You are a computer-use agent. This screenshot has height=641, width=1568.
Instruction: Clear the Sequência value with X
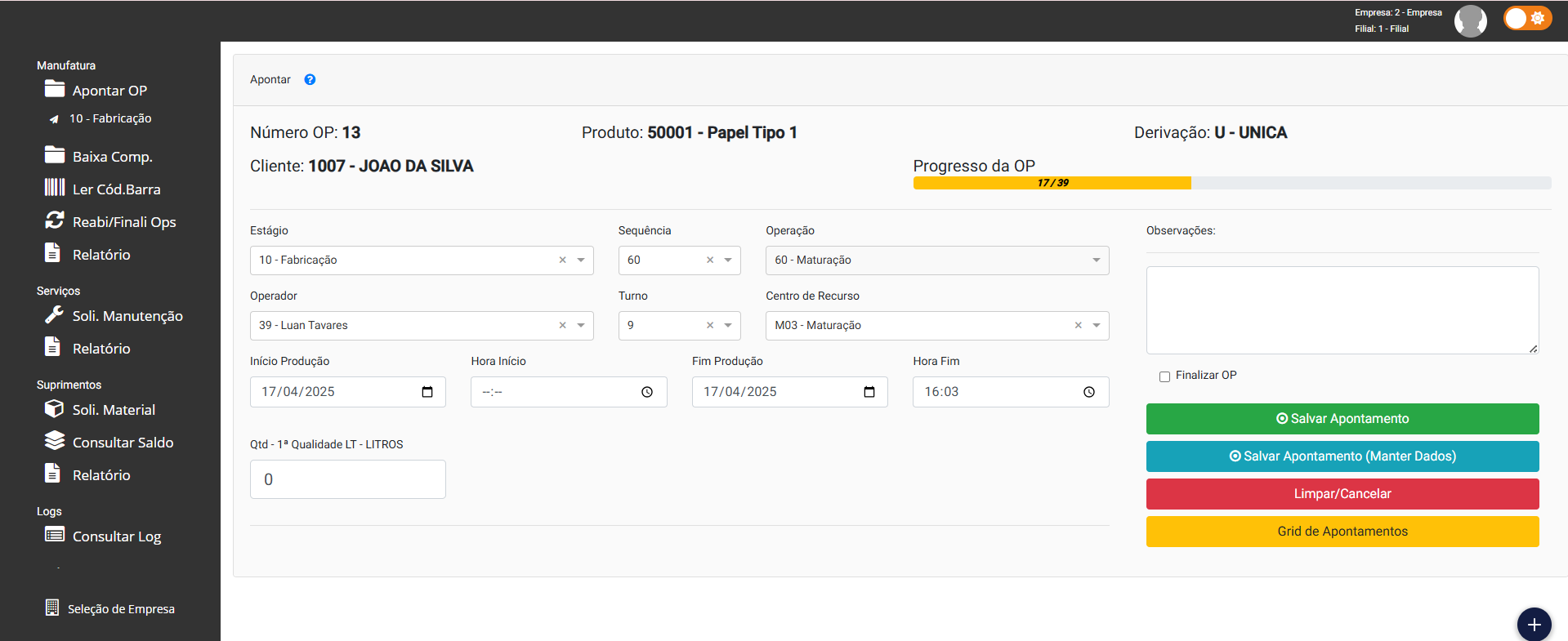[710, 260]
